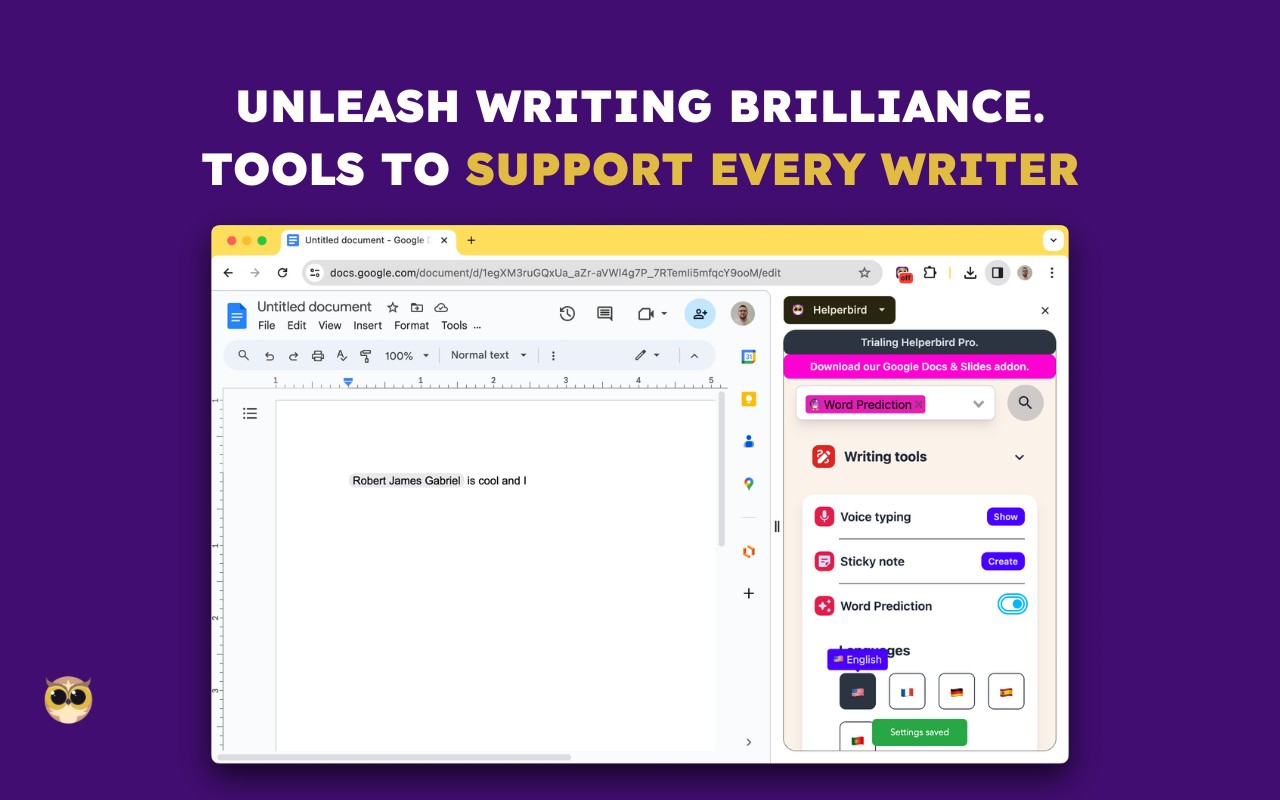This screenshot has height=800, width=1280.
Task: Get add-ons with the plus icon
Action: click(x=748, y=593)
